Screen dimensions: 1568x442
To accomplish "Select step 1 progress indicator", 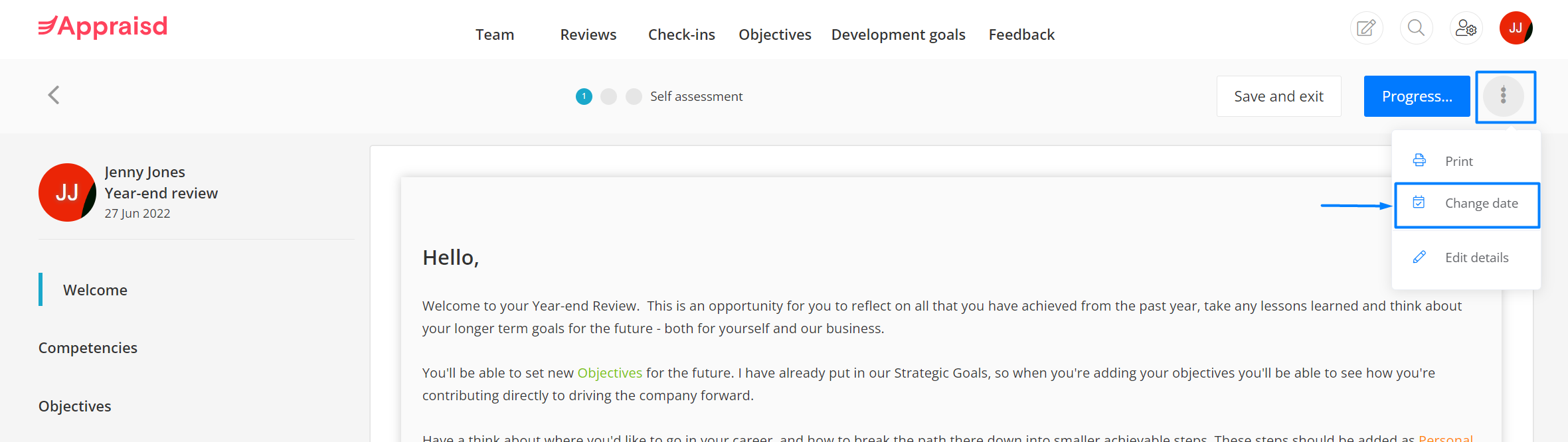I will click(x=584, y=96).
